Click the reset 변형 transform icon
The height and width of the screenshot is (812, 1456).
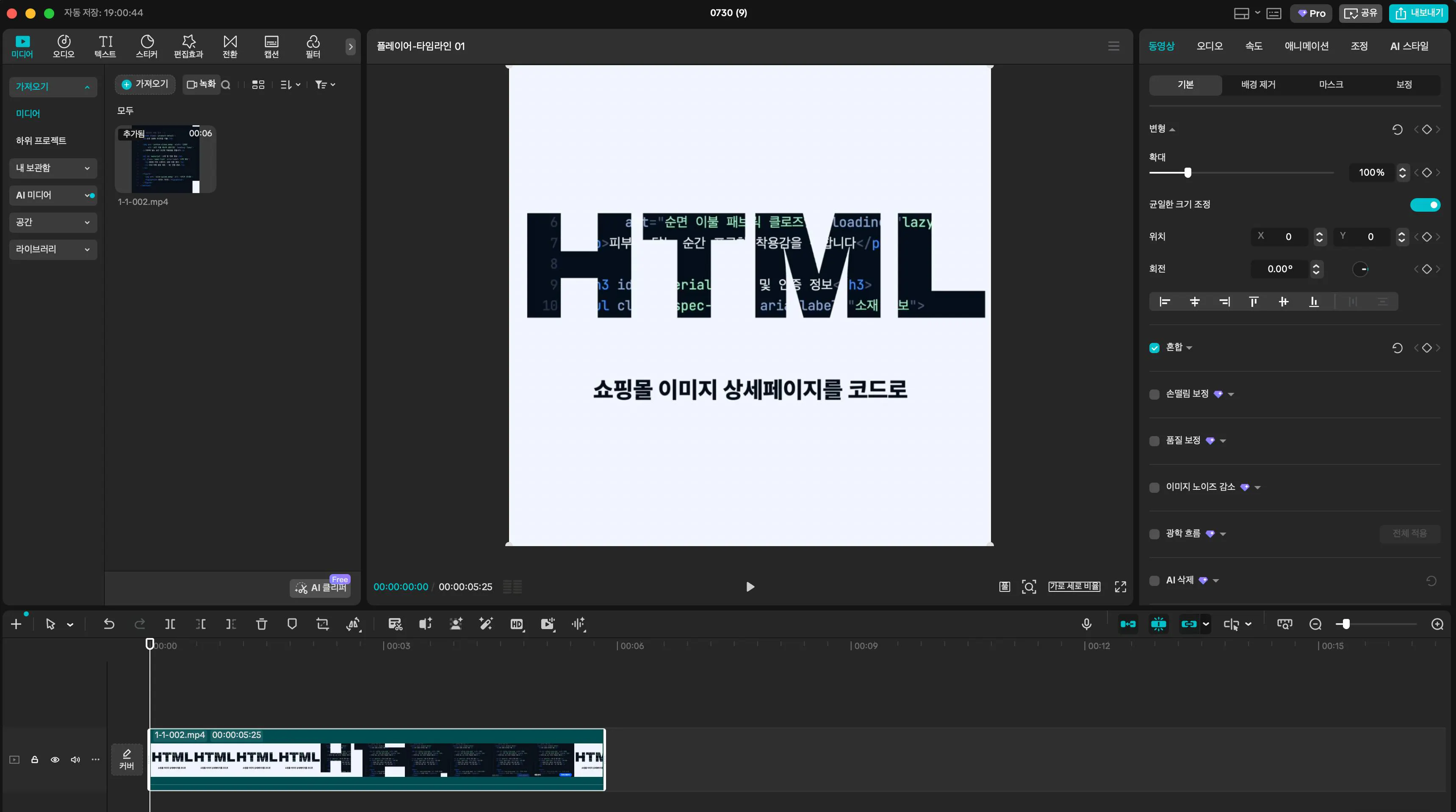(x=1397, y=130)
